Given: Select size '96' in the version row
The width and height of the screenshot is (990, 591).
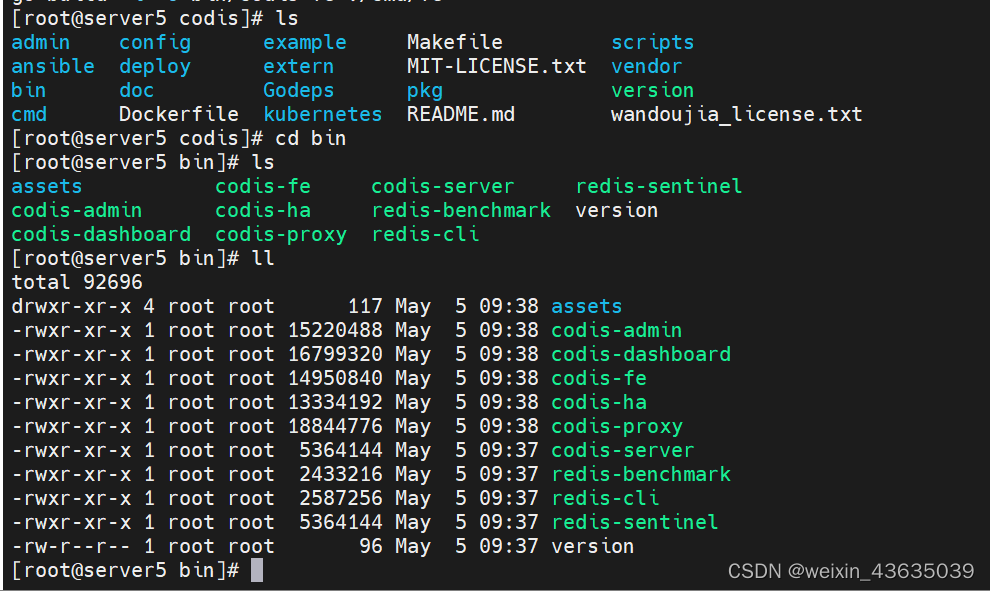Looking at the screenshot, I should tap(371, 546).
